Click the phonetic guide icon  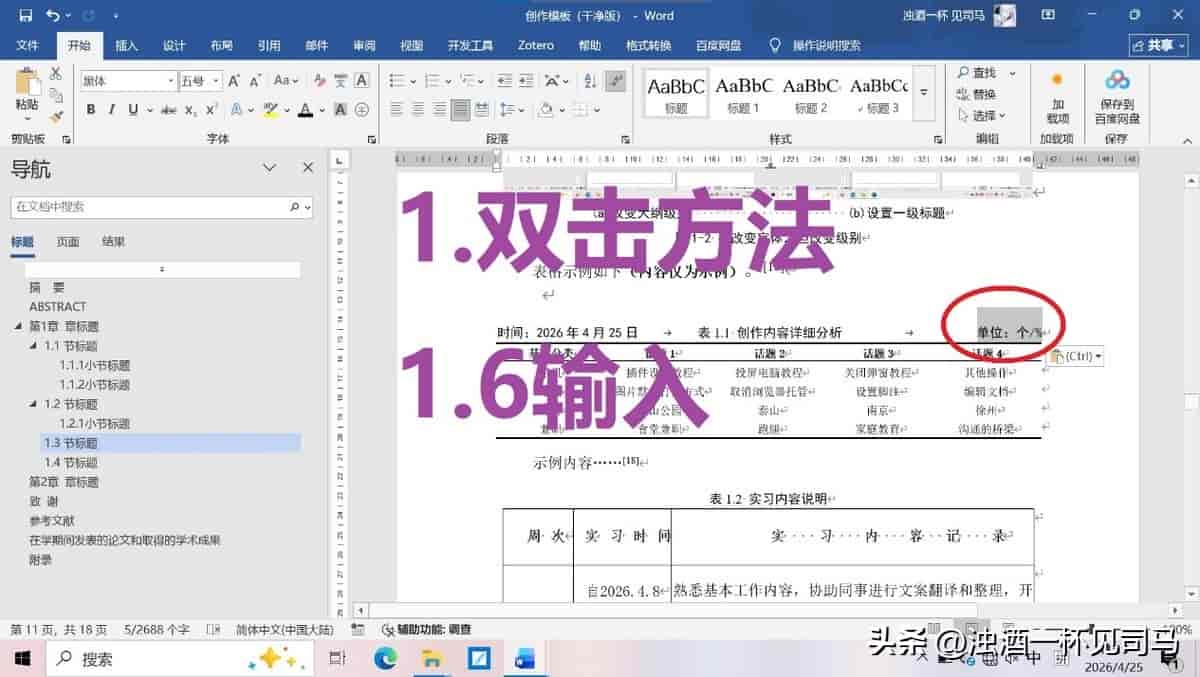click(x=340, y=80)
